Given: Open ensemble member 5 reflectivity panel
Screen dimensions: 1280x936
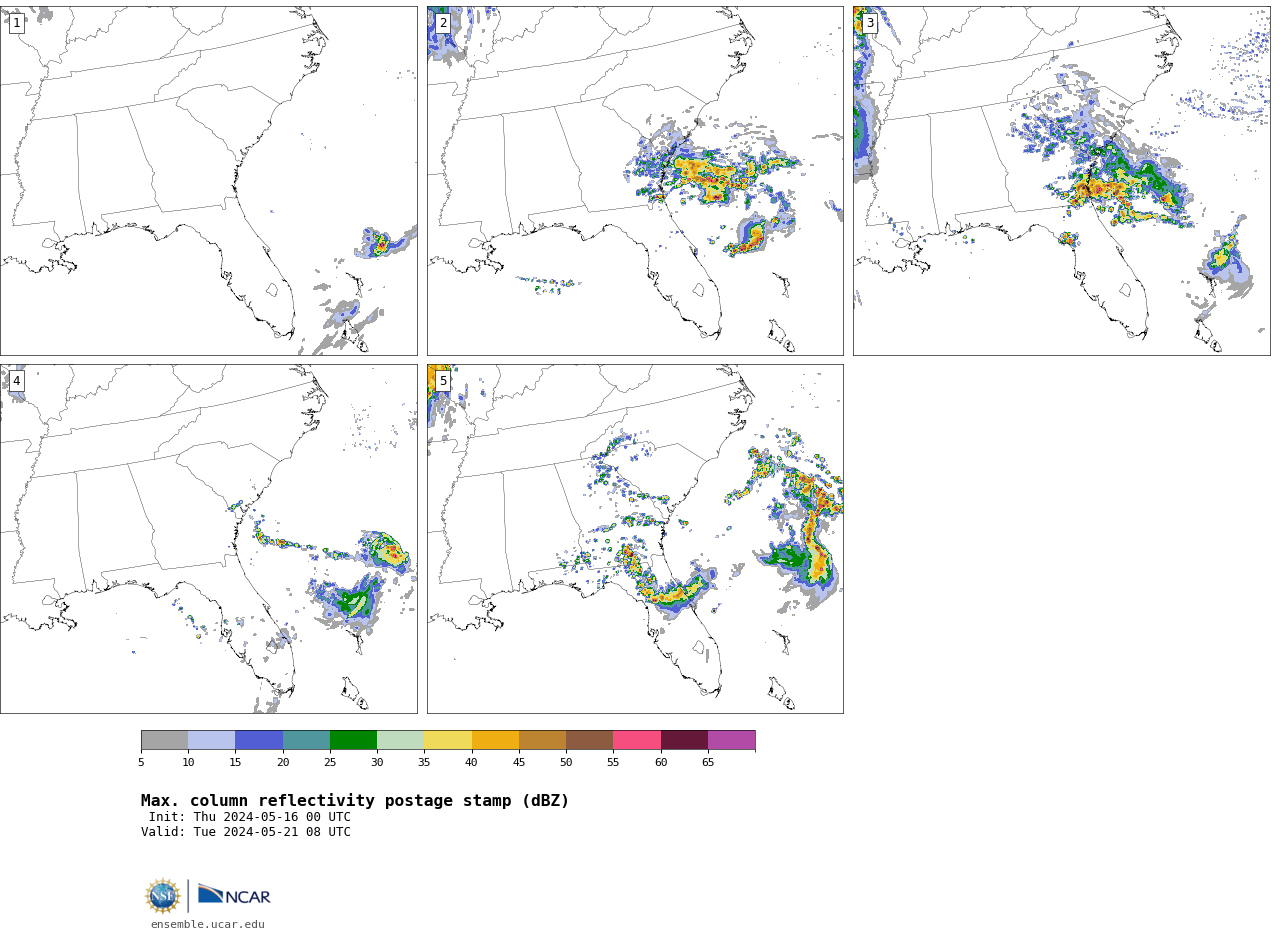Looking at the screenshot, I should [635, 539].
